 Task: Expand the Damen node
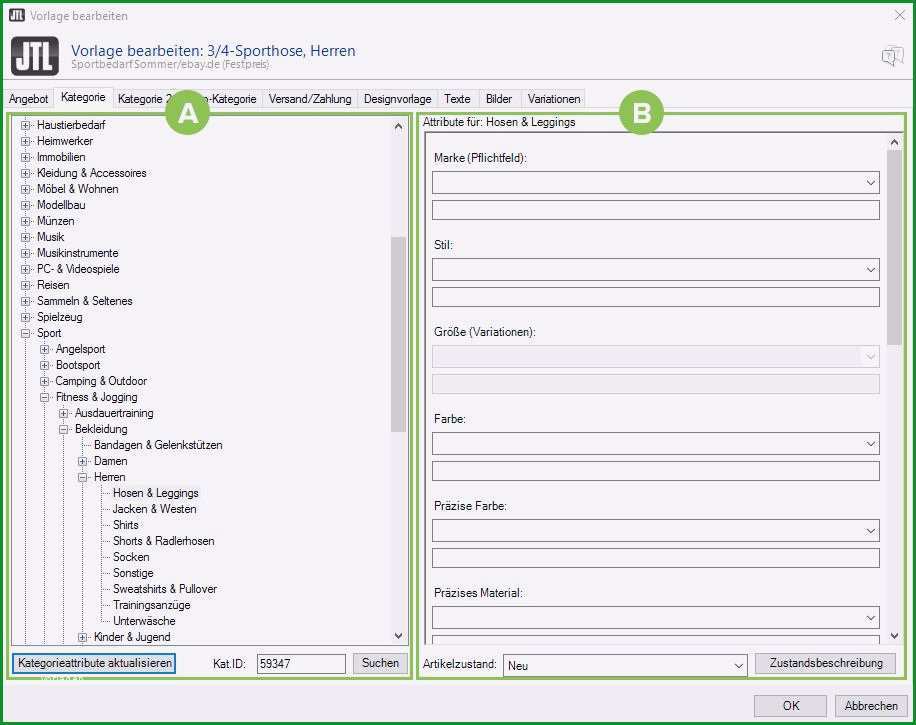tap(82, 462)
